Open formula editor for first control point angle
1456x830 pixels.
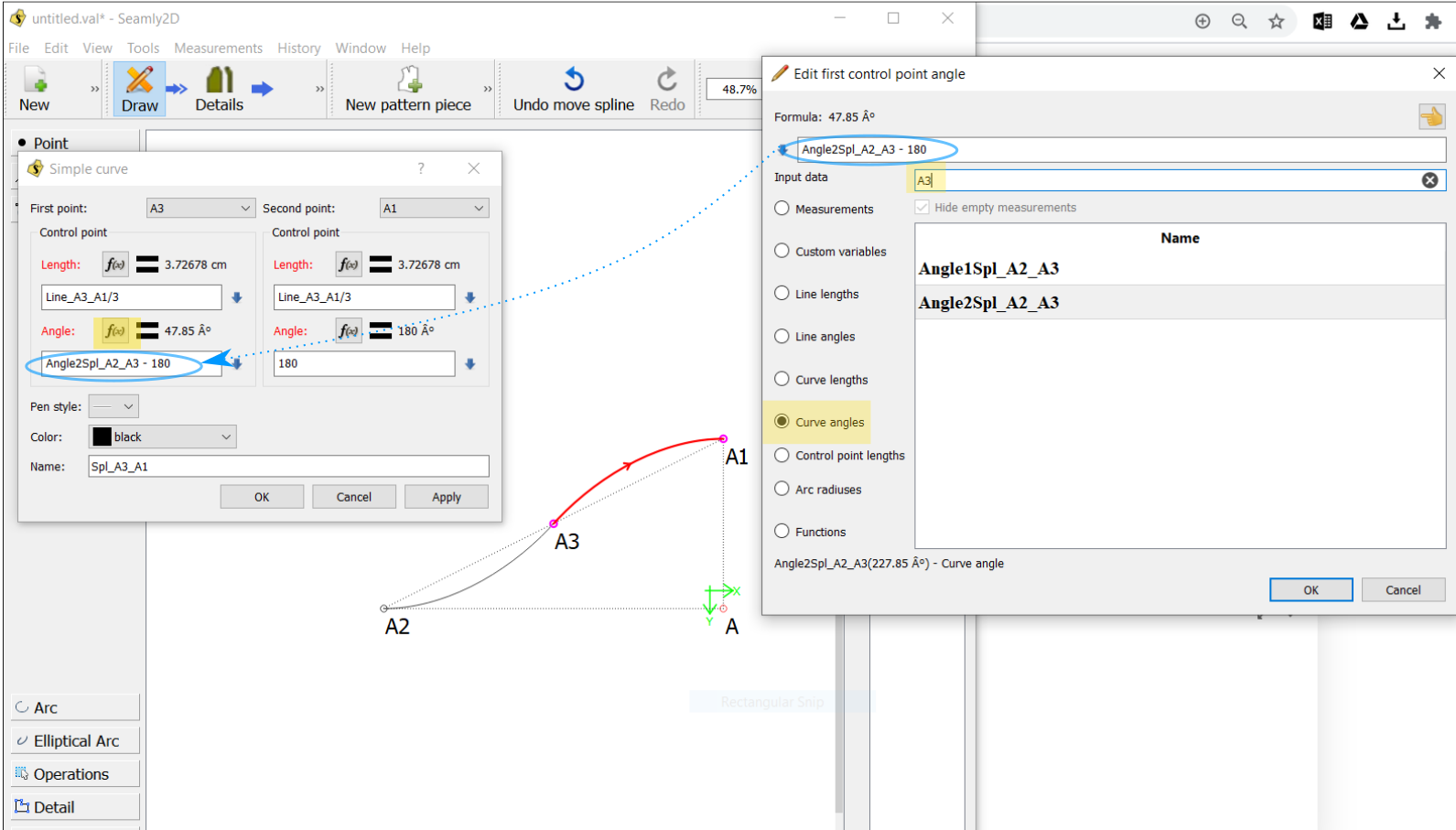click(x=115, y=330)
